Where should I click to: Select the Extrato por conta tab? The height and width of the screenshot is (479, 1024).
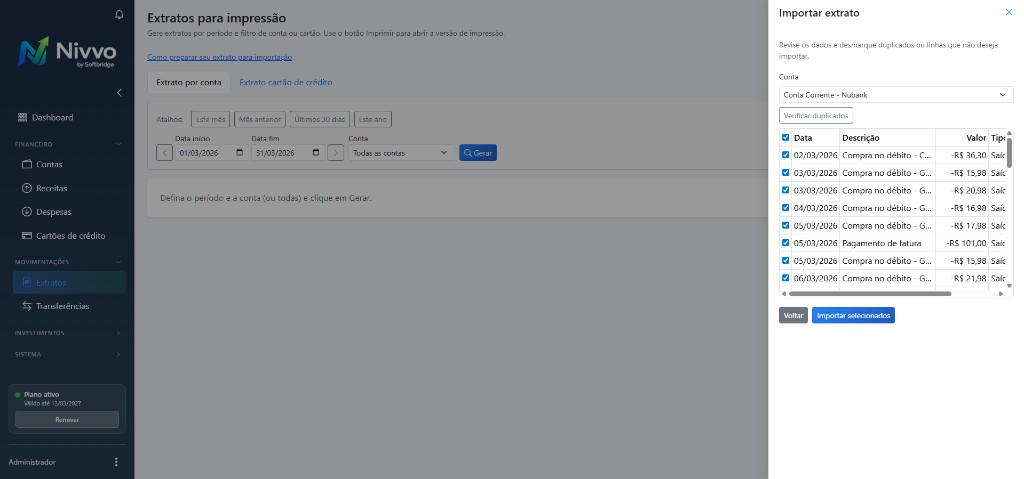[189, 82]
